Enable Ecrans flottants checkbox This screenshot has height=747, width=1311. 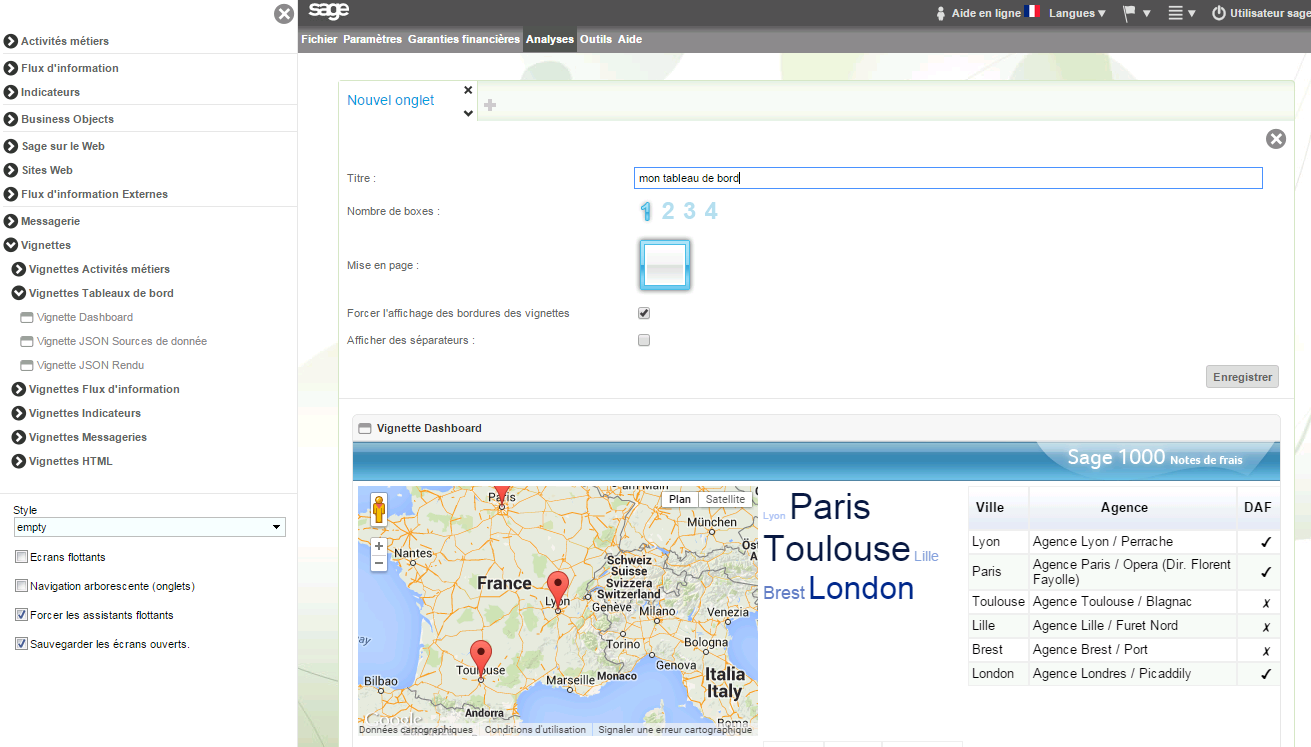coord(21,557)
